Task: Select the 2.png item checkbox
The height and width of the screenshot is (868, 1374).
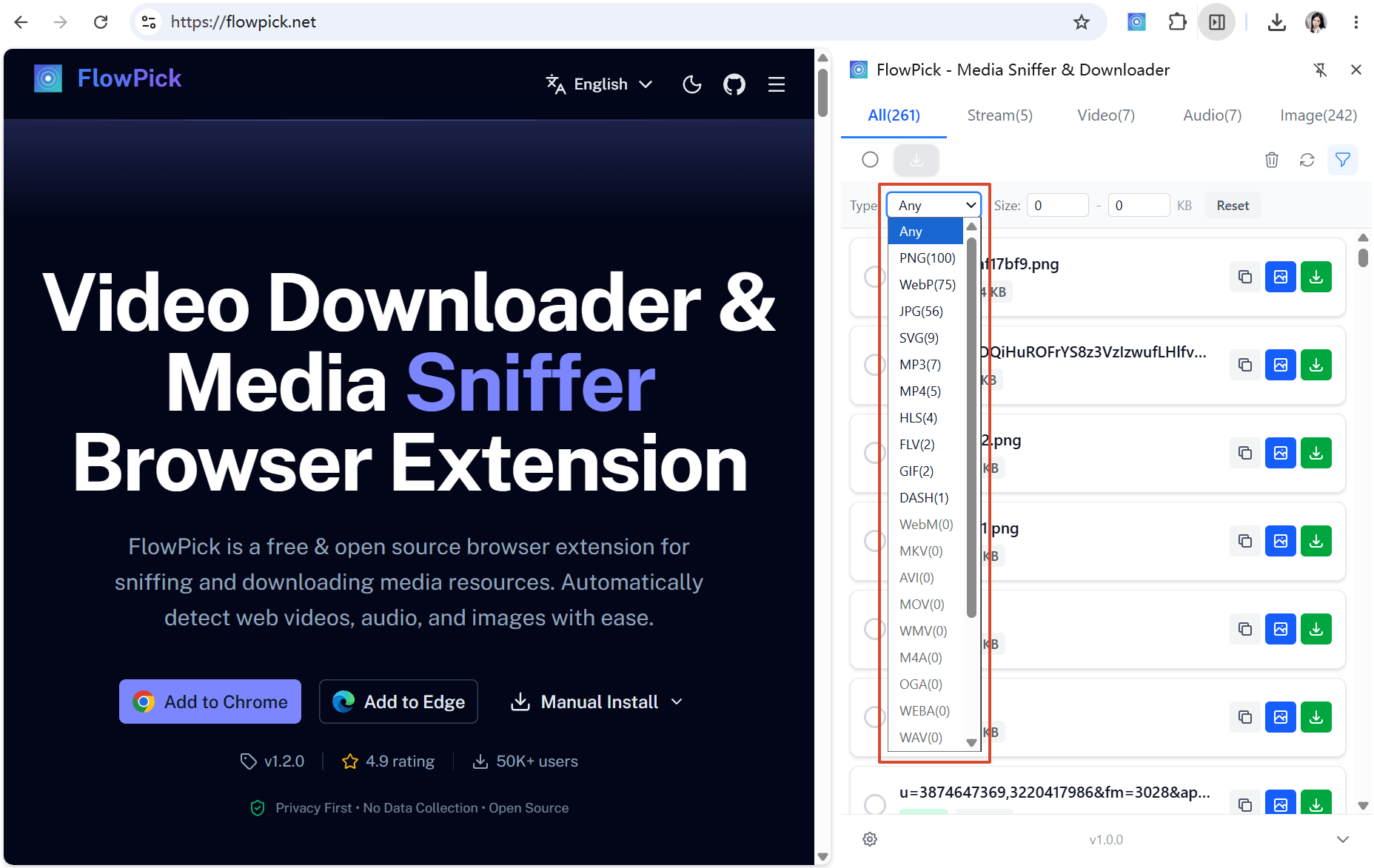Action: pyautogui.click(x=874, y=453)
